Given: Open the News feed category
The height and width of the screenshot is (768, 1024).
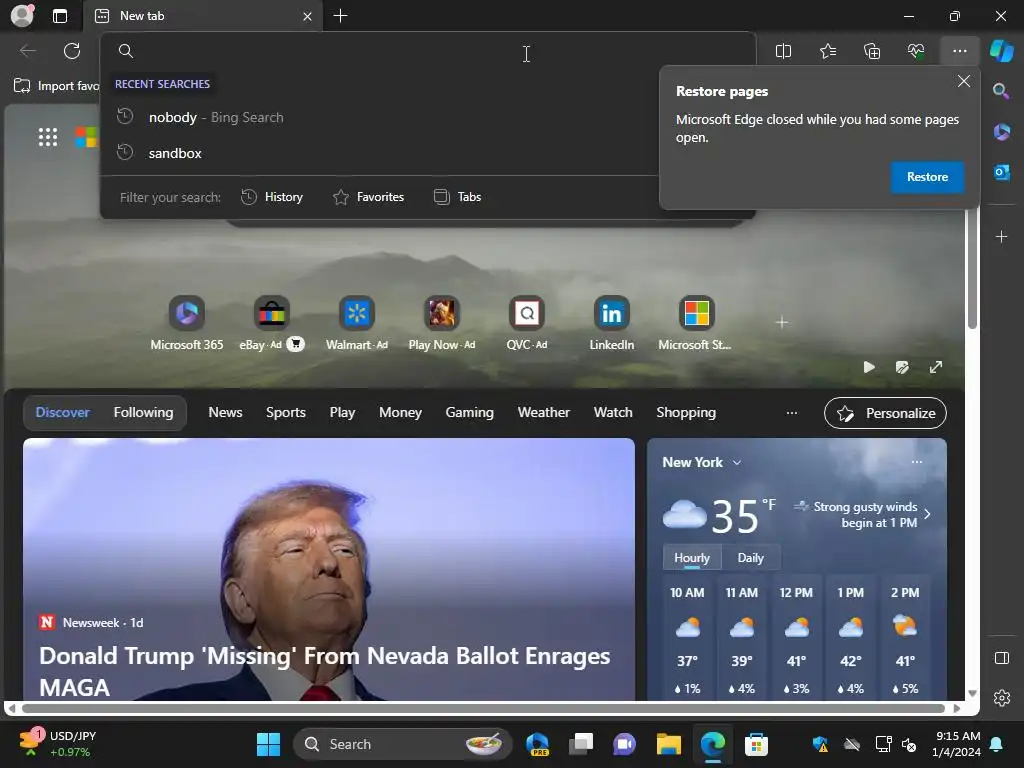Looking at the screenshot, I should click(225, 413).
